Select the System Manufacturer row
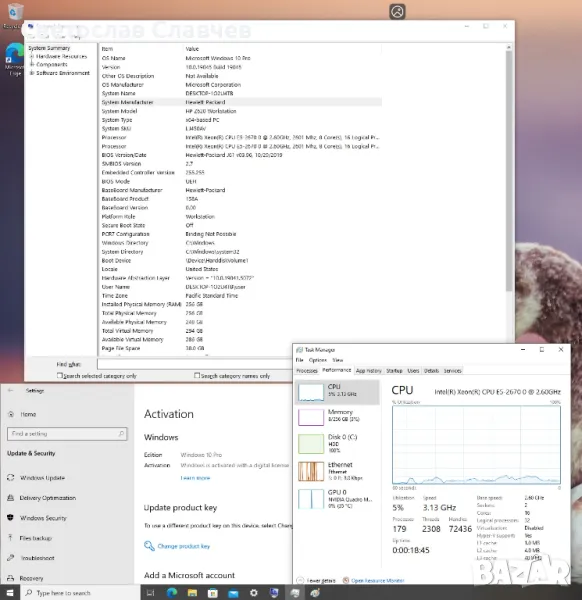 [x=241, y=102]
